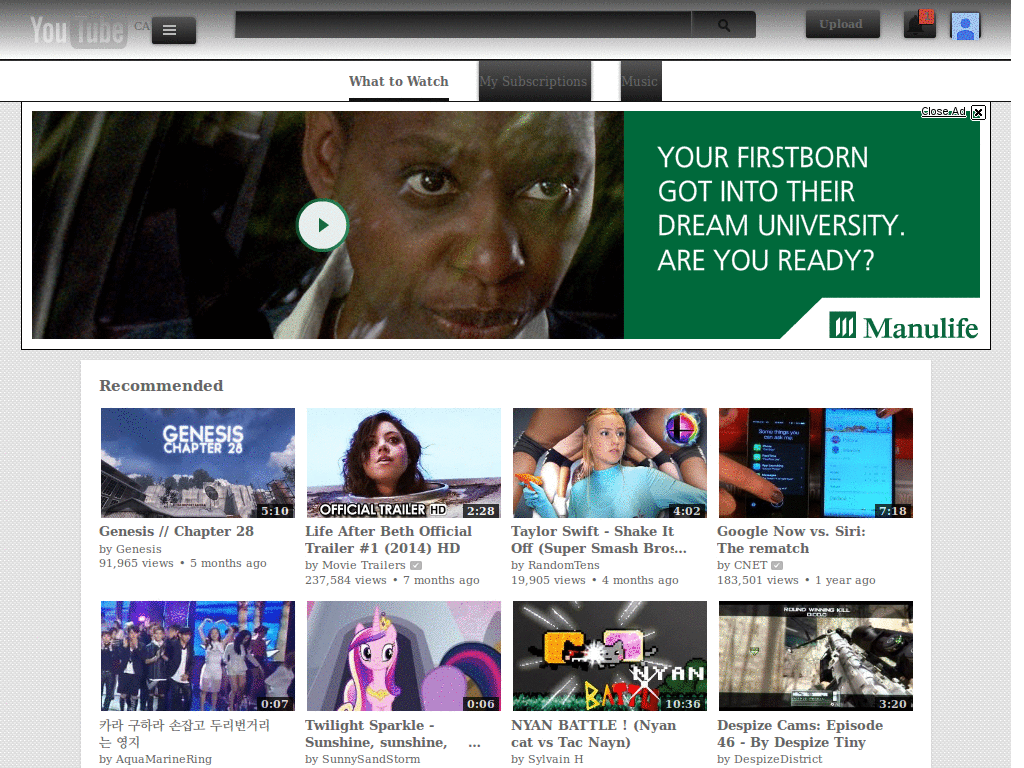1024x768 pixels.
Task: Click the verified badge beside Movie Trailers
Action: [416, 566]
